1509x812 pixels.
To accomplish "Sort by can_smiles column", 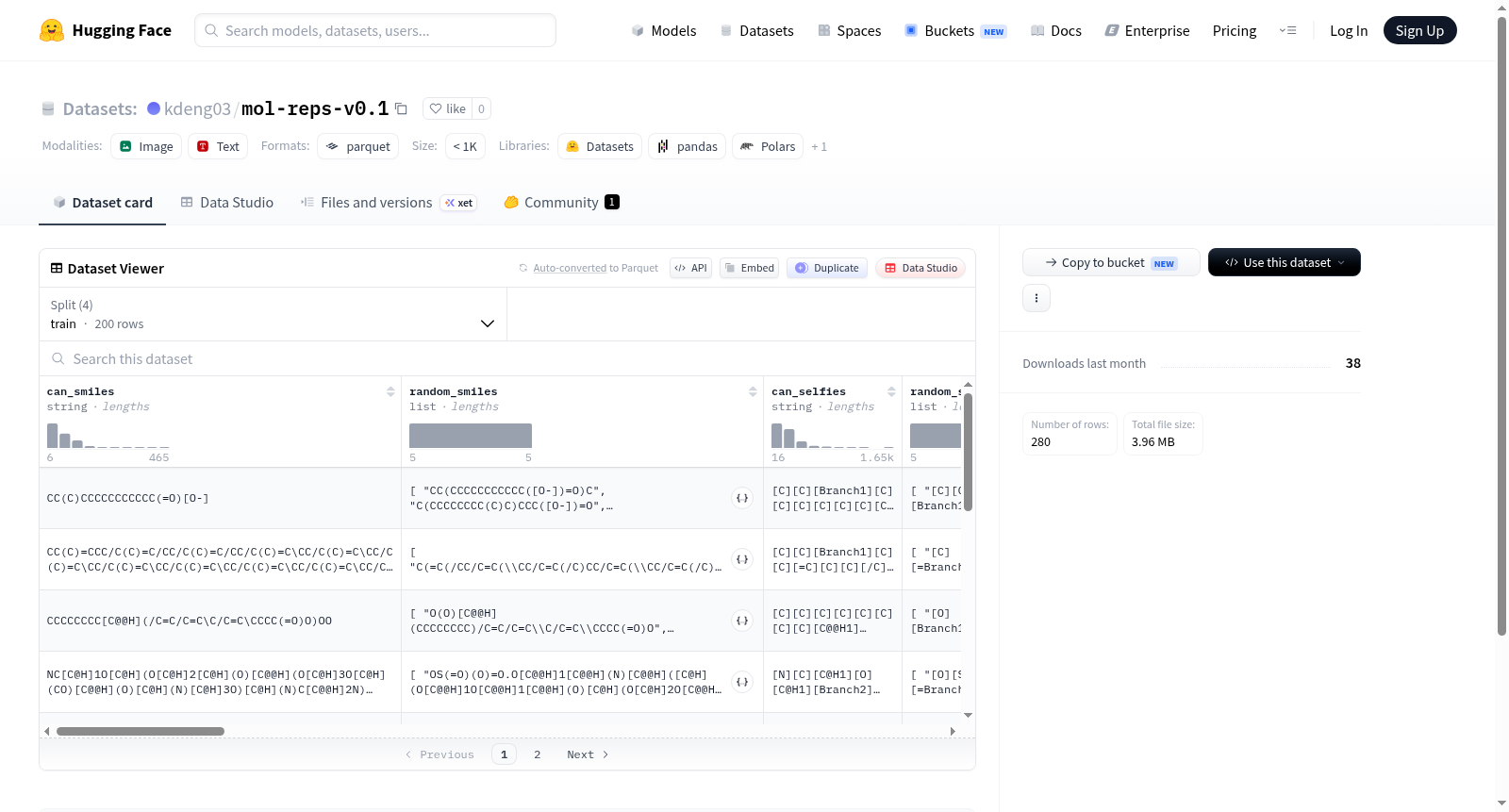I will (390, 391).
